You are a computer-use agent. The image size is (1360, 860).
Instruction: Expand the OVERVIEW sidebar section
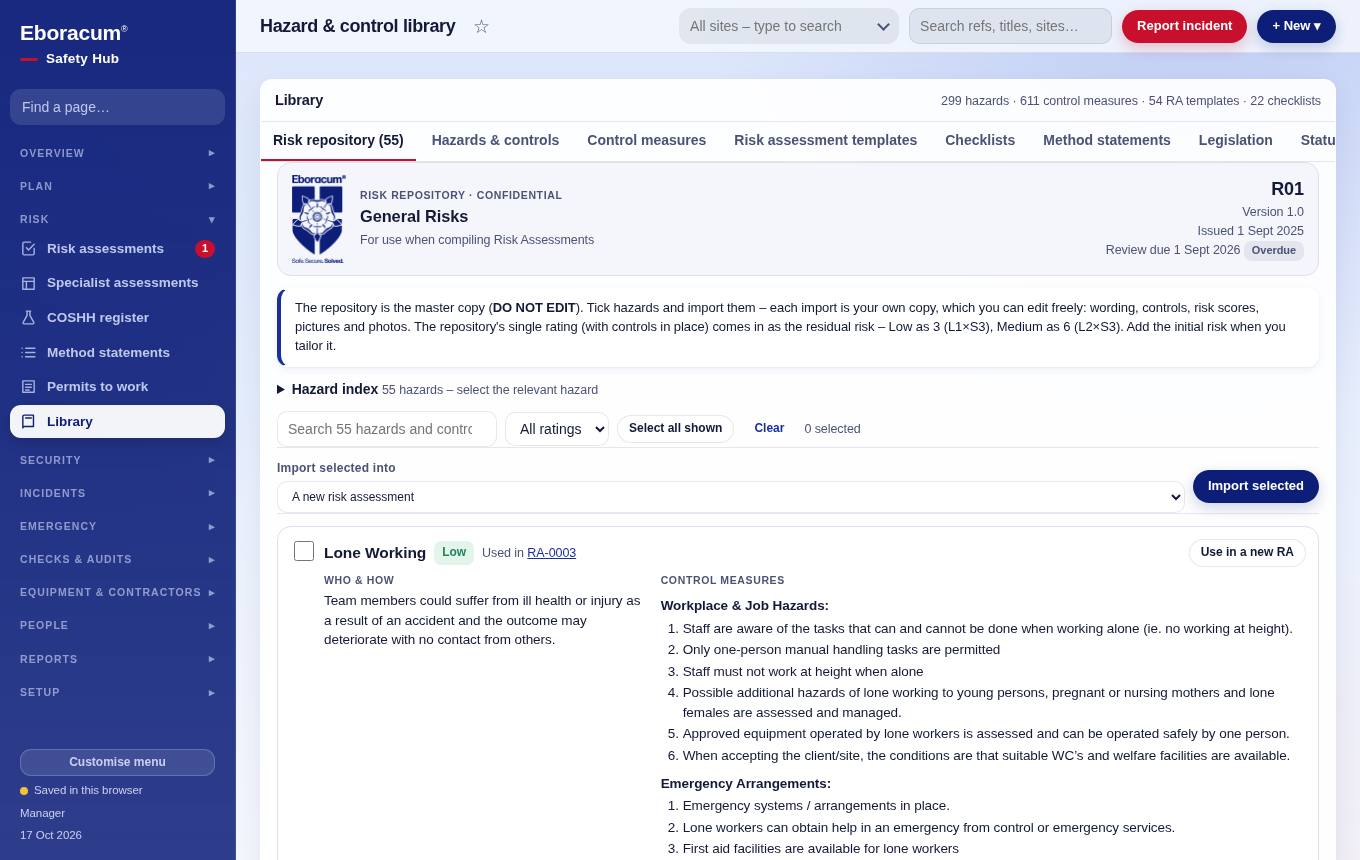point(117,153)
